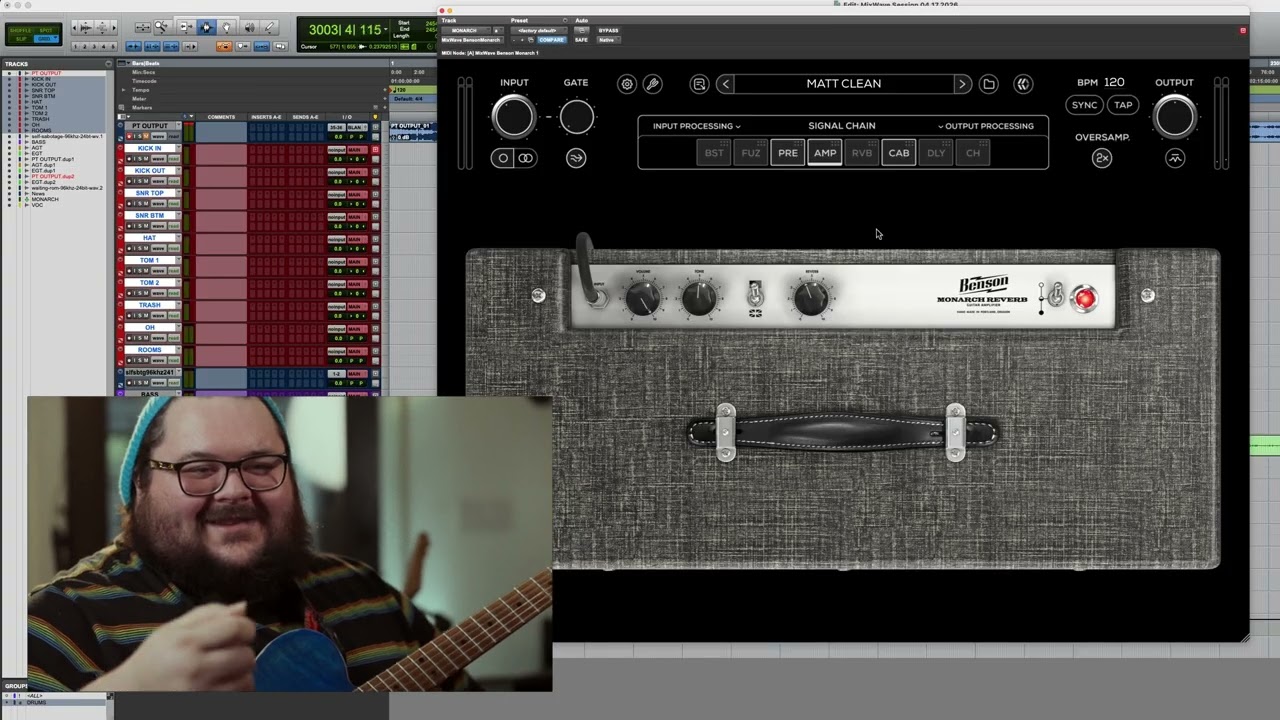Select the SPOT edit mode
Image resolution: width=1280 pixels, height=720 pixels.
coord(47,30)
